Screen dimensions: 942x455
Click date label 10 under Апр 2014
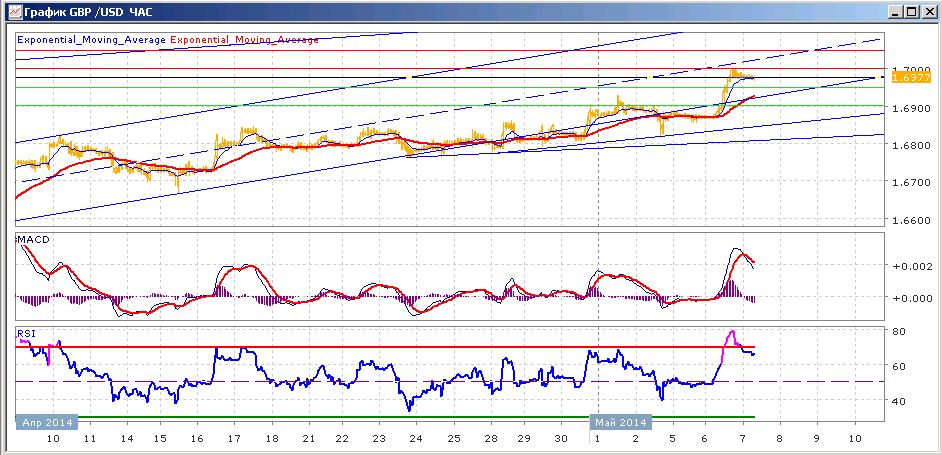point(53,439)
